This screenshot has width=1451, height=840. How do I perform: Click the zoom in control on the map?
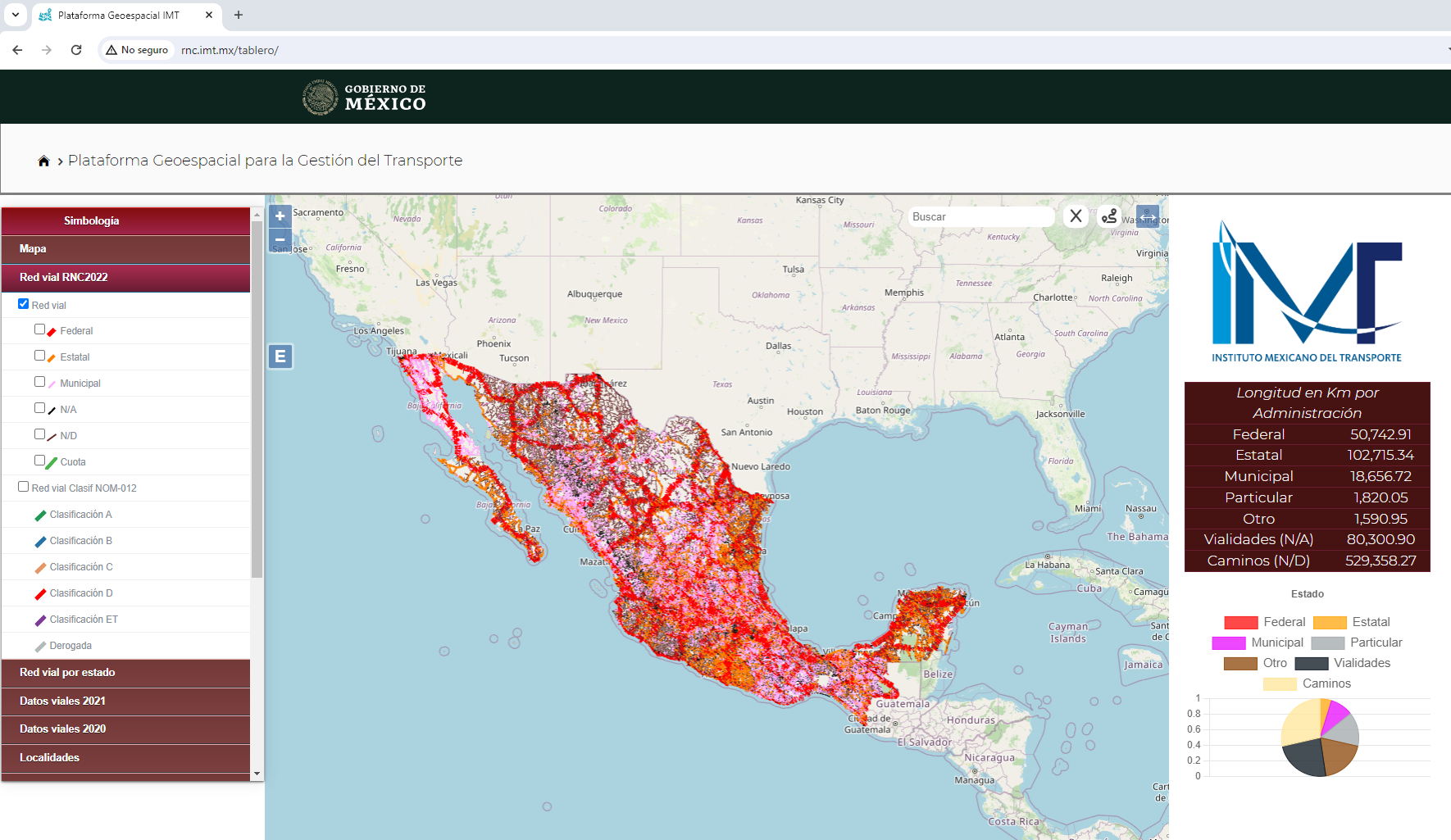[280, 216]
